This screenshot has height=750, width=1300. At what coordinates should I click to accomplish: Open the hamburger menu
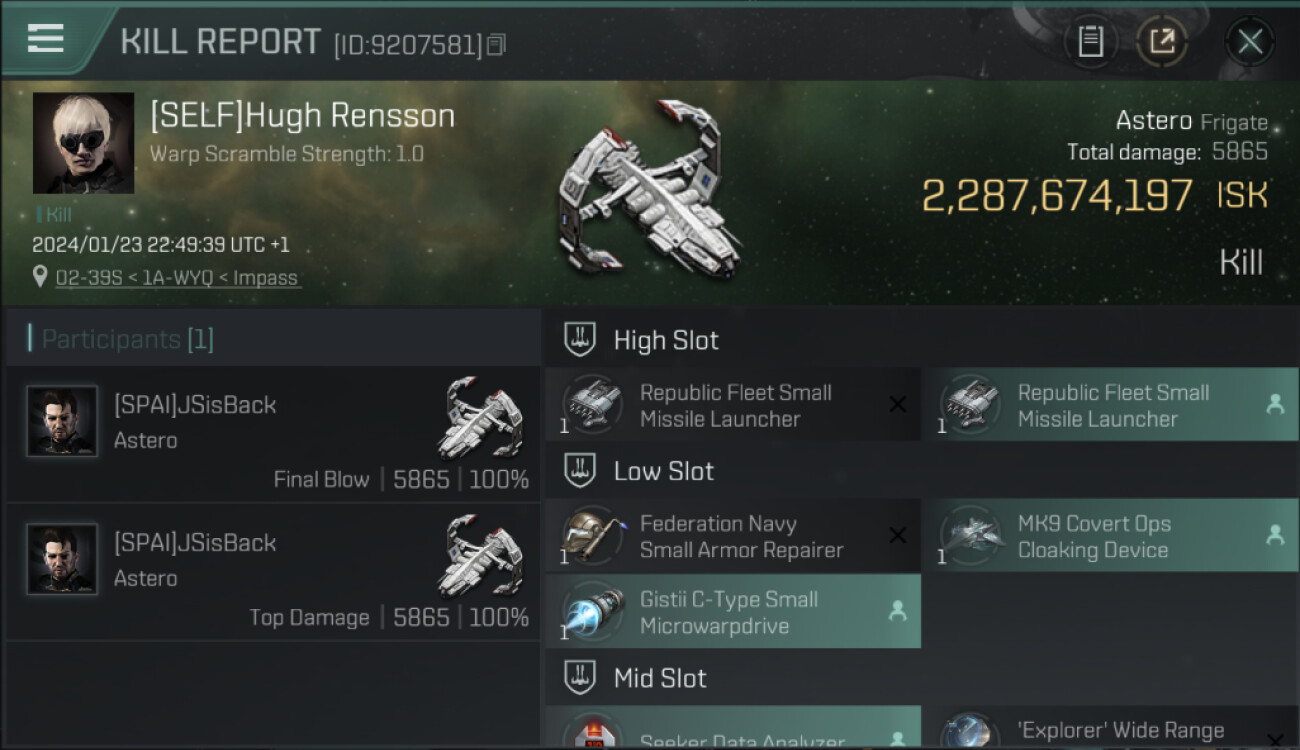[x=46, y=38]
